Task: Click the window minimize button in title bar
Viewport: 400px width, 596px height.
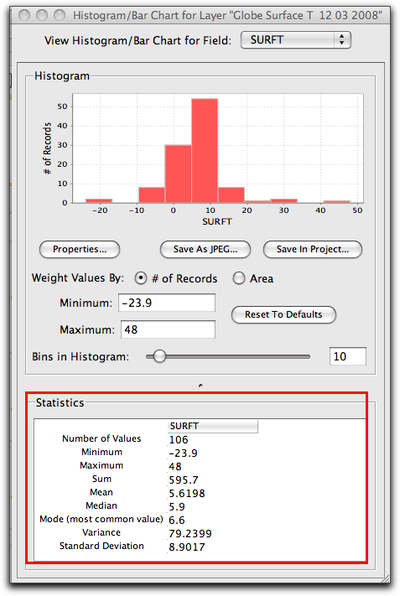Action: coord(42,15)
